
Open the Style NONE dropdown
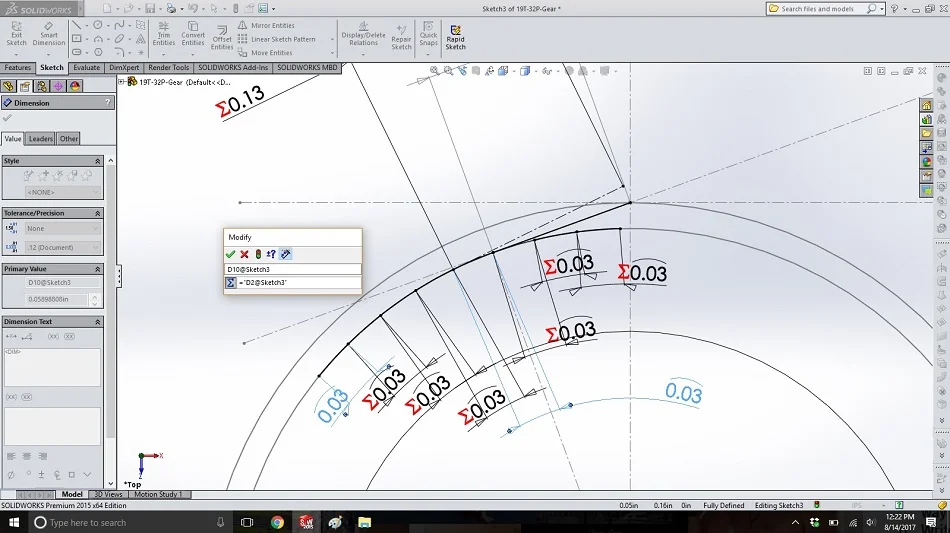click(x=62, y=192)
